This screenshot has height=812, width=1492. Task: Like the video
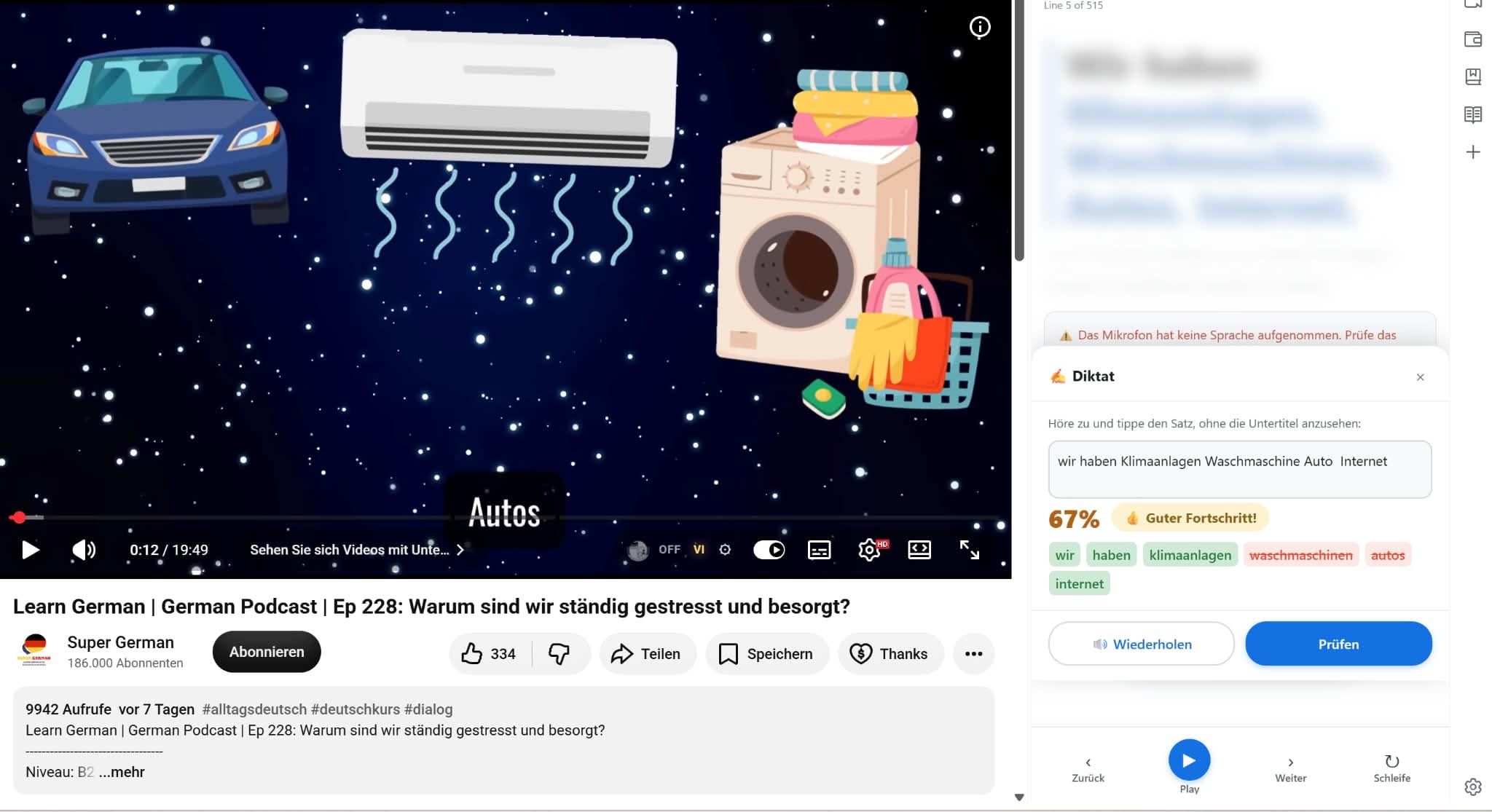tap(489, 654)
